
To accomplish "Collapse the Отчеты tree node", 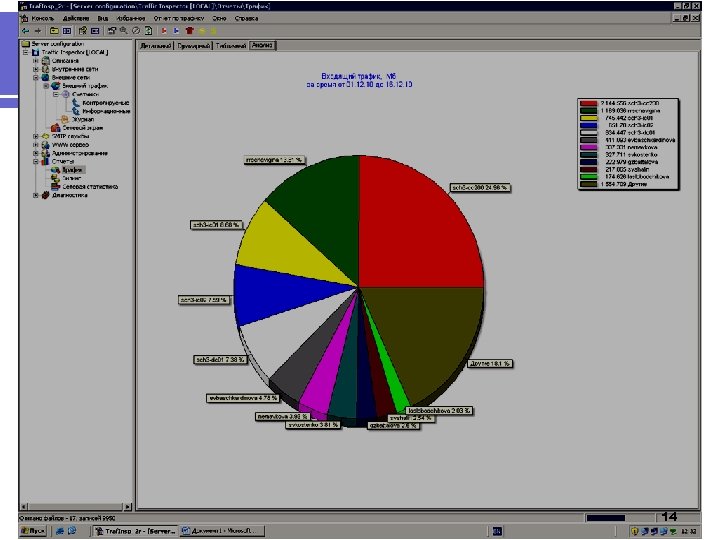I will click(36, 162).
